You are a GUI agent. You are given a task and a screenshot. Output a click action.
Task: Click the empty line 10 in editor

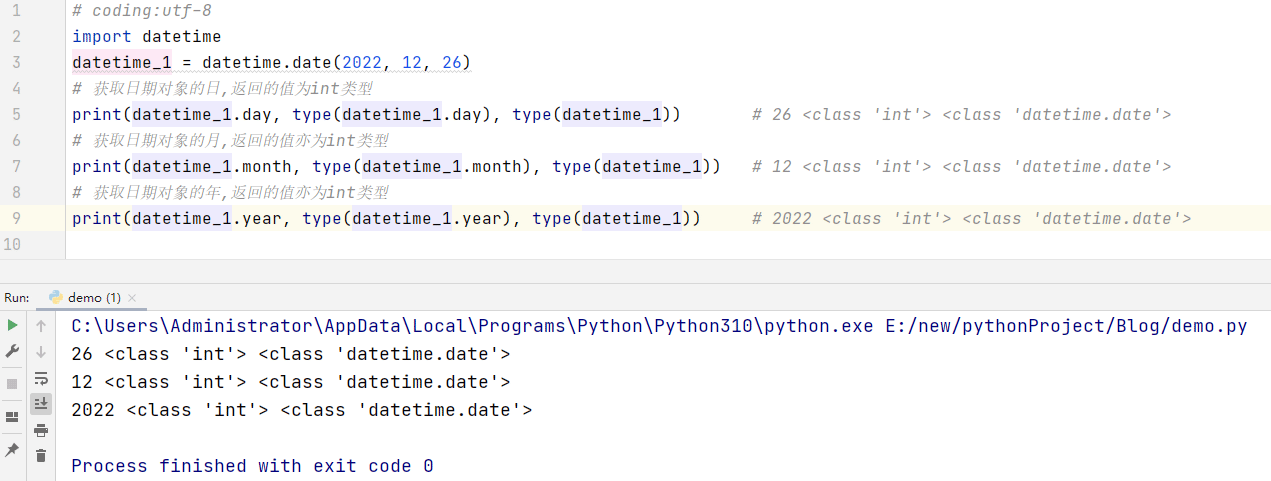click(400, 244)
